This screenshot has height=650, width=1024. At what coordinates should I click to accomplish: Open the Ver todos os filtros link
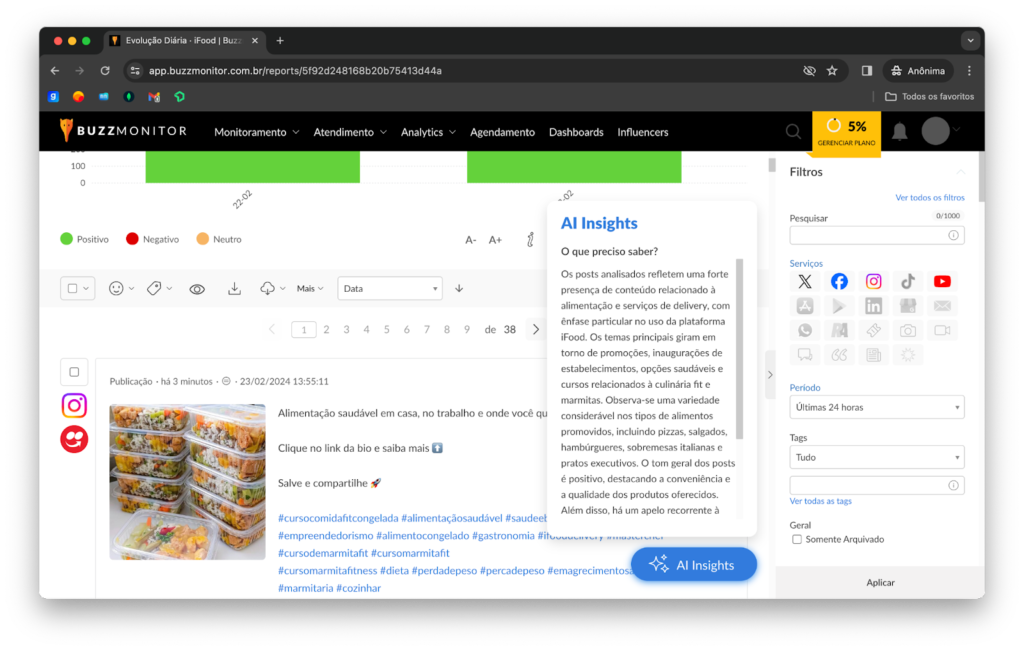click(x=929, y=198)
